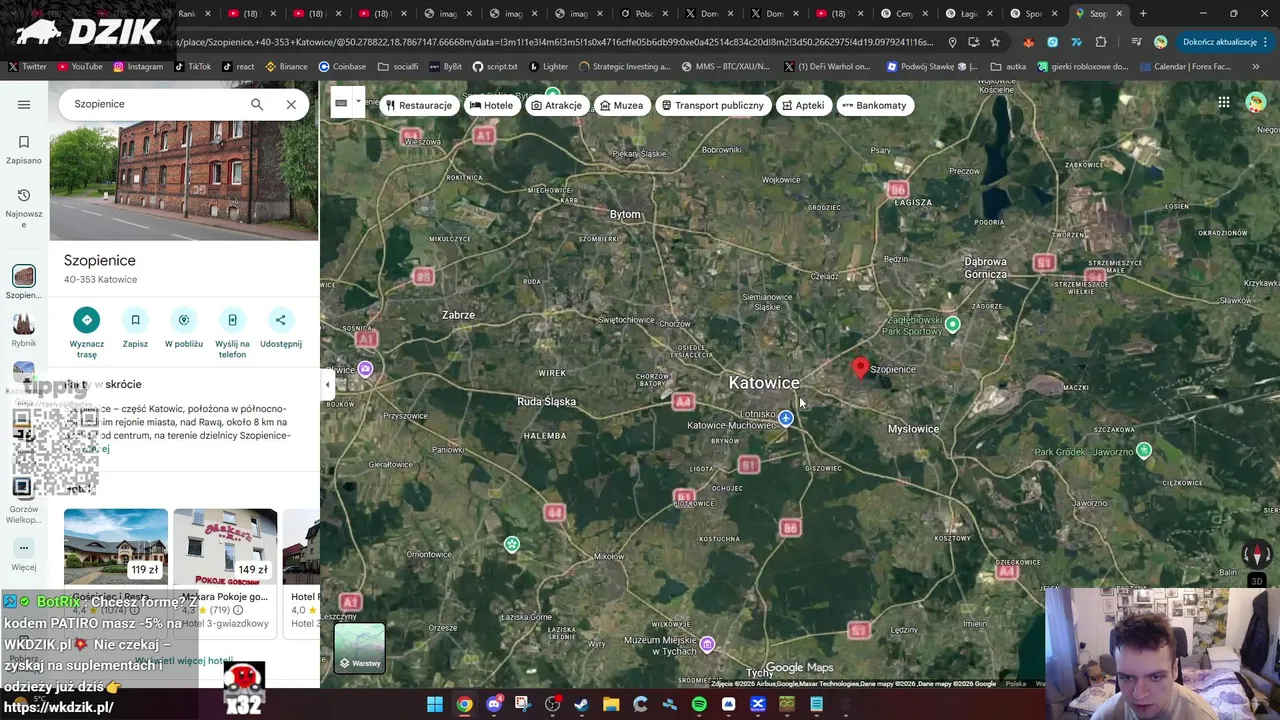Click the Wyznacz trasę directions icon
This screenshot has width=1280, height=720.
(x=87, y=320)
